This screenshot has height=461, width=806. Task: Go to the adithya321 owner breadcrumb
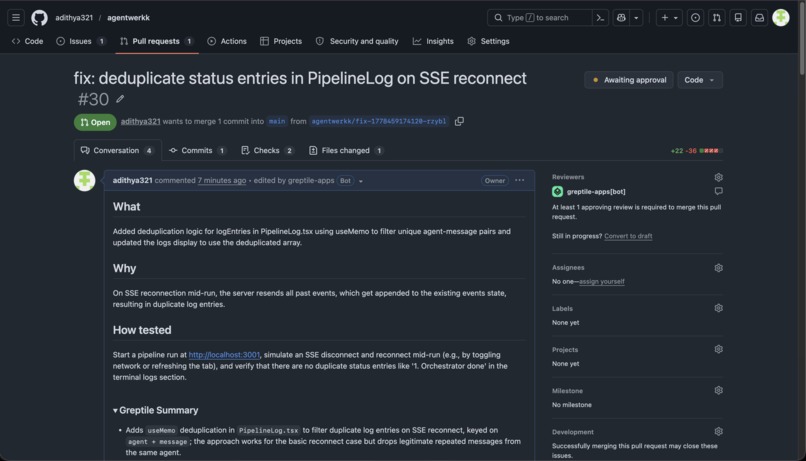point(74,17)
